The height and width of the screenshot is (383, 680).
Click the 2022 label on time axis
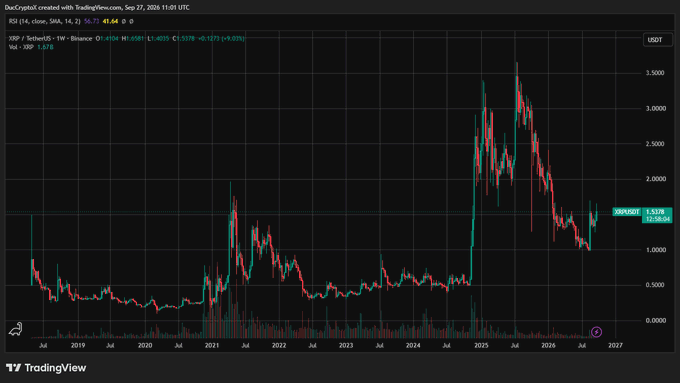tap(279, 345)
